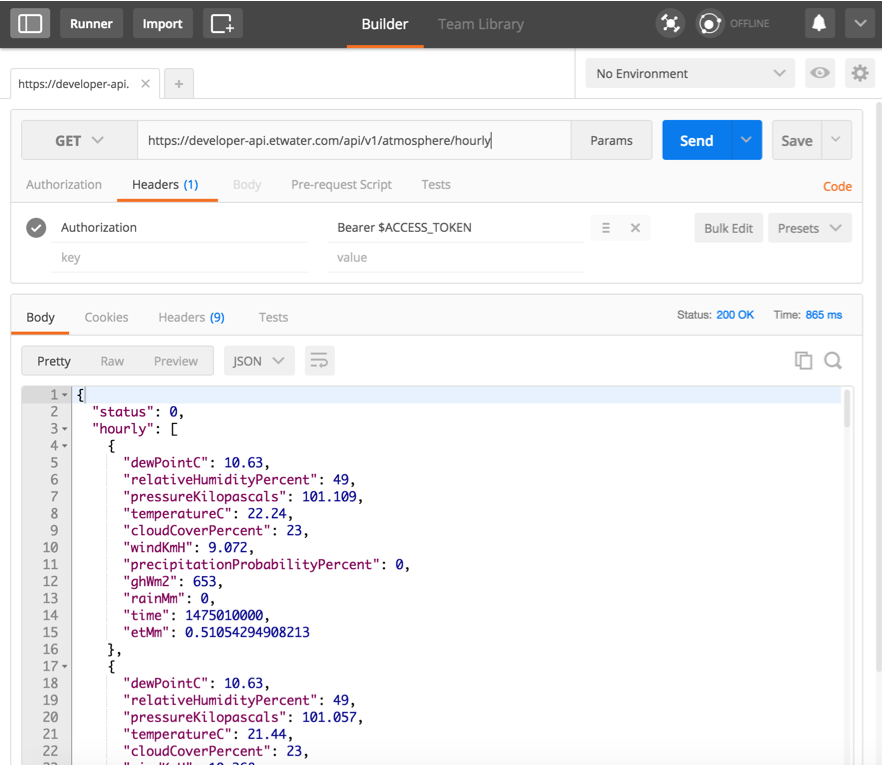883x765 pixels.
Task: Open the Presets dropdown
Action: (809, 228)
